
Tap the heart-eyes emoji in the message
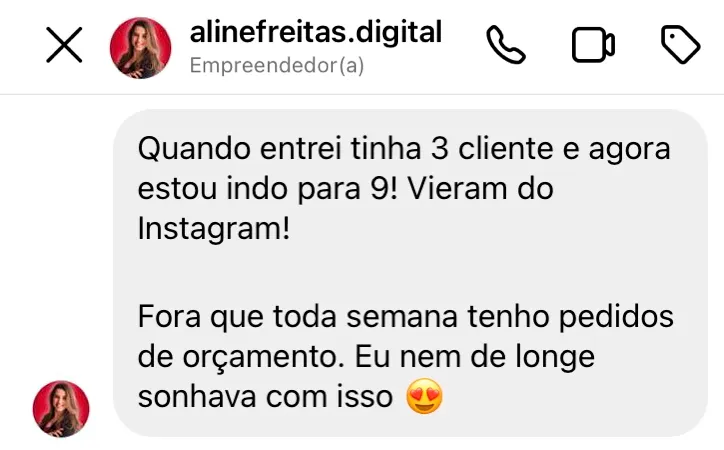click(424, 396)
